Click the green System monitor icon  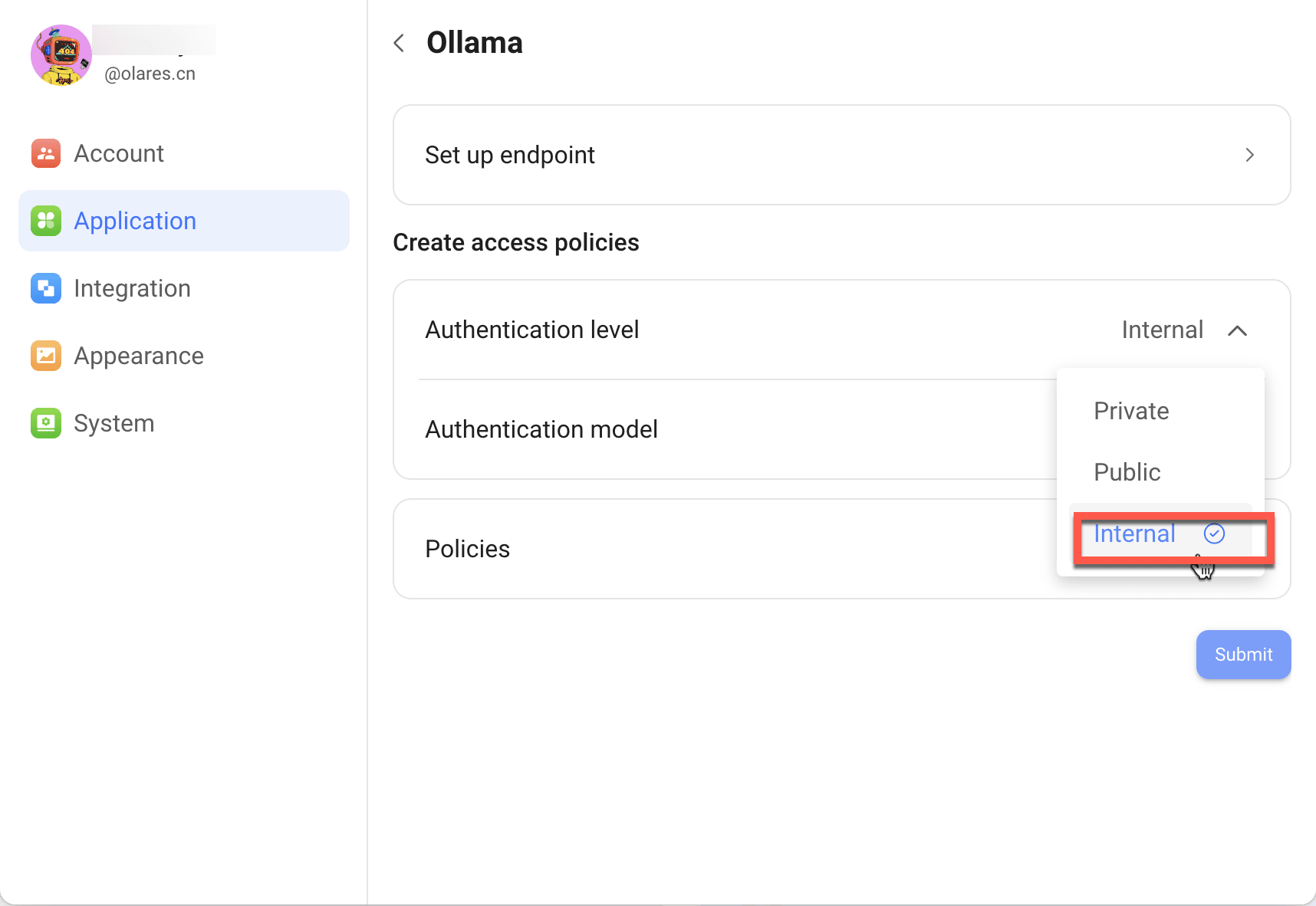pos(46,423)
